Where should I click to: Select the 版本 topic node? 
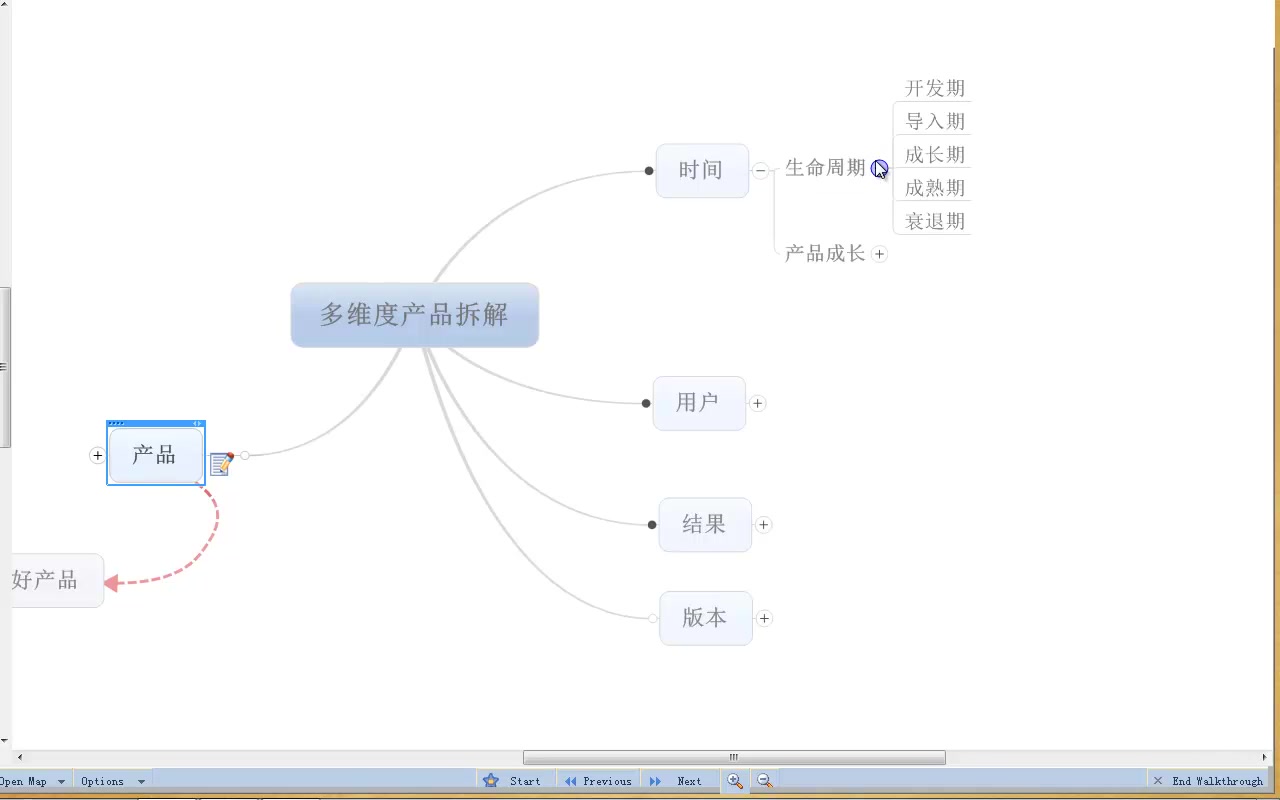706,618
